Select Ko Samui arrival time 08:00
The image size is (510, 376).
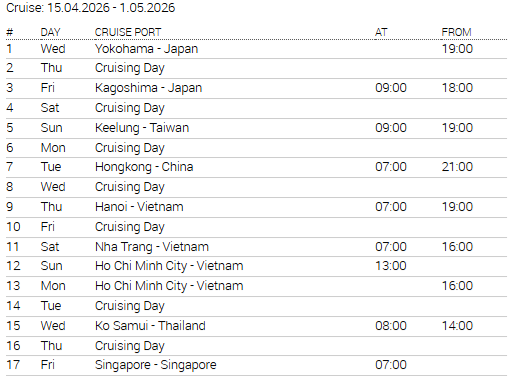391,326
